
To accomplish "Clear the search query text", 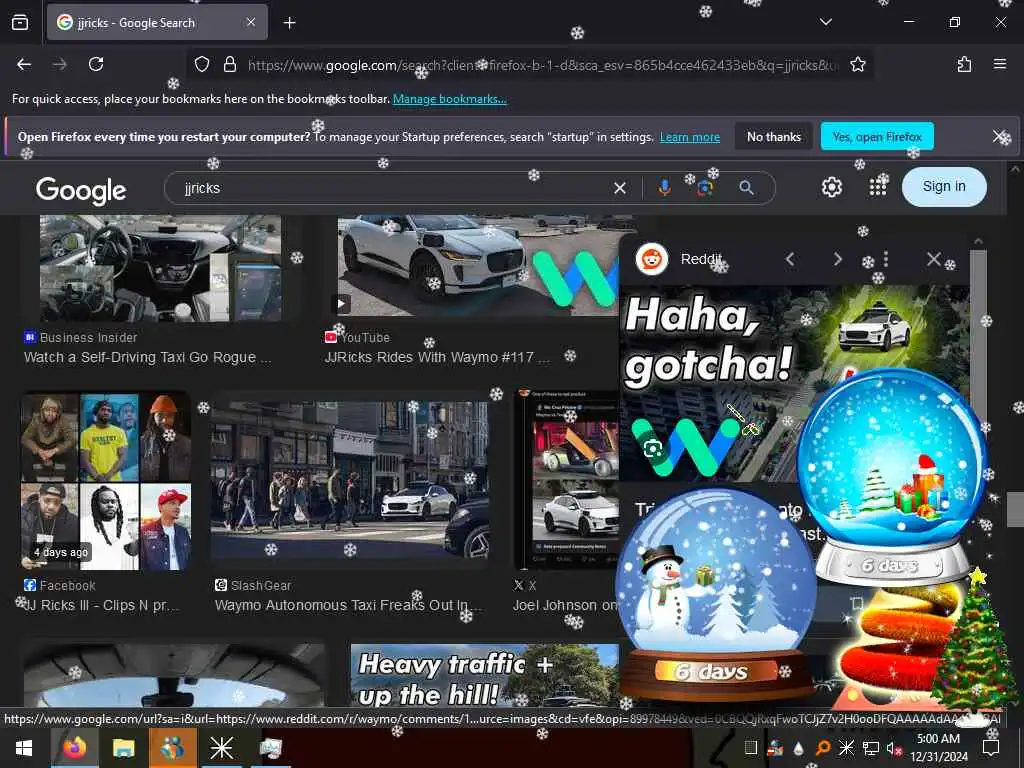I will pos(620,188).
